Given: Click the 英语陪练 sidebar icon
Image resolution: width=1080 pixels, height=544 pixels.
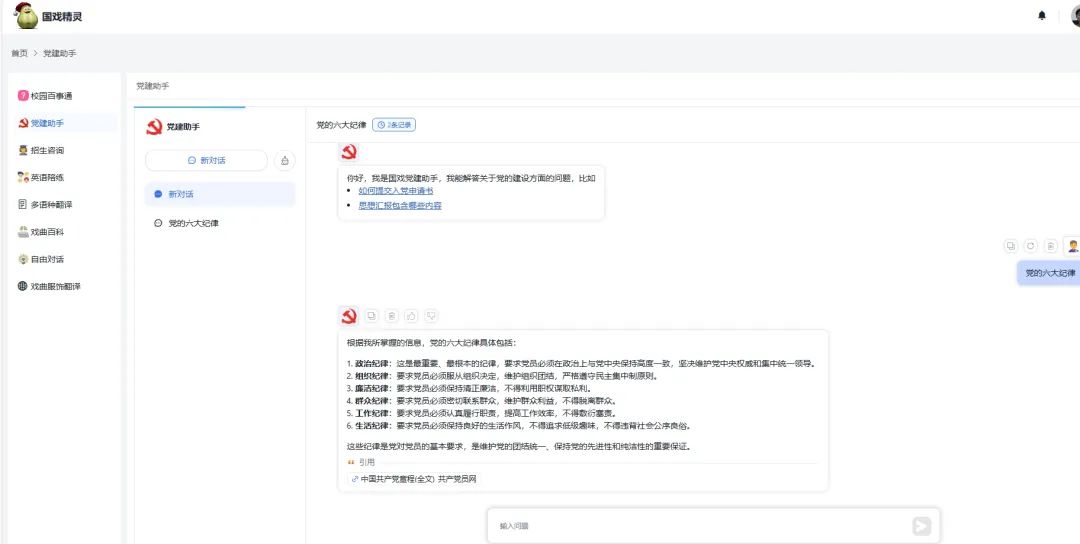Looking at the screenshot, I should pos(23,177).
